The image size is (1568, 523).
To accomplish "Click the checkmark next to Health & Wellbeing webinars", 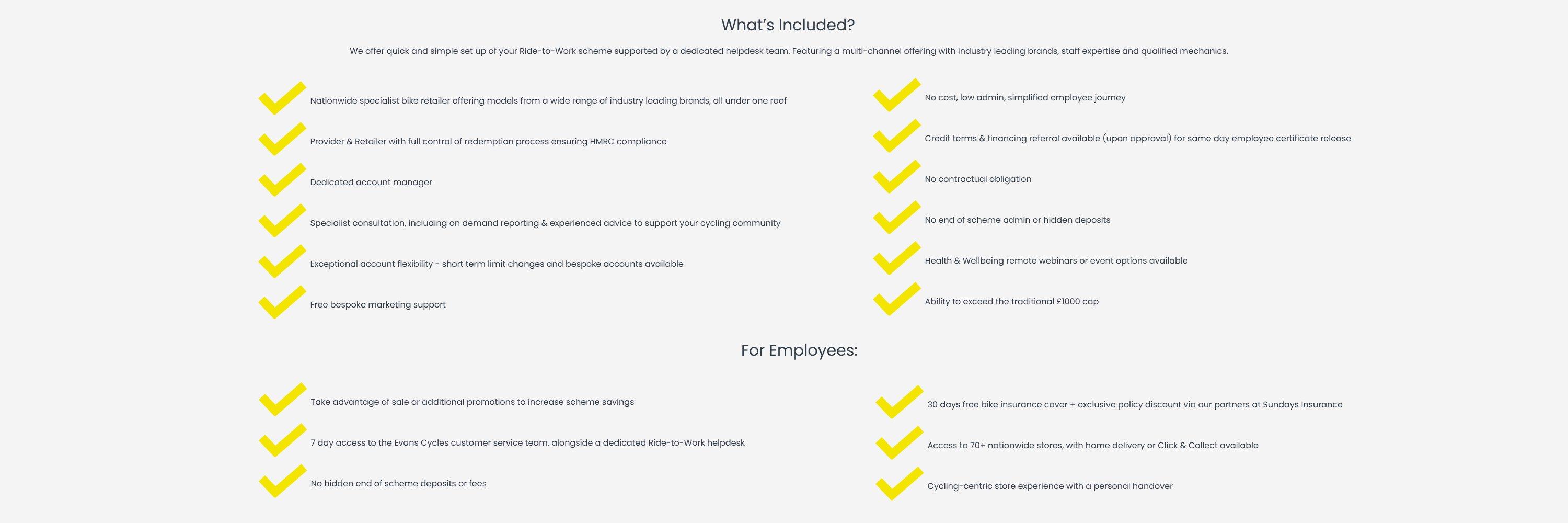I will 896,259.
